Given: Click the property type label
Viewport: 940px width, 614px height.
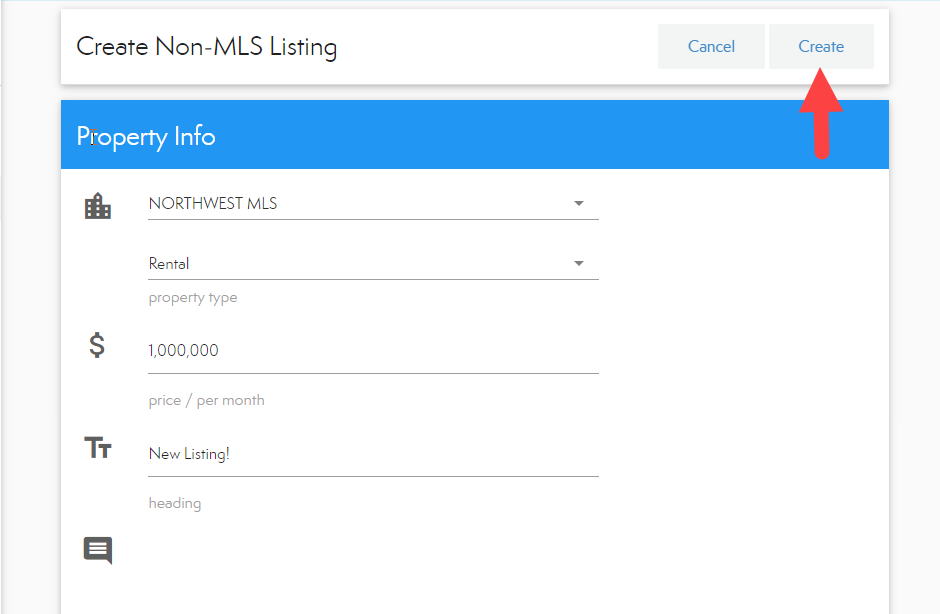Looking at the screenshot, I should coord(193,298).
